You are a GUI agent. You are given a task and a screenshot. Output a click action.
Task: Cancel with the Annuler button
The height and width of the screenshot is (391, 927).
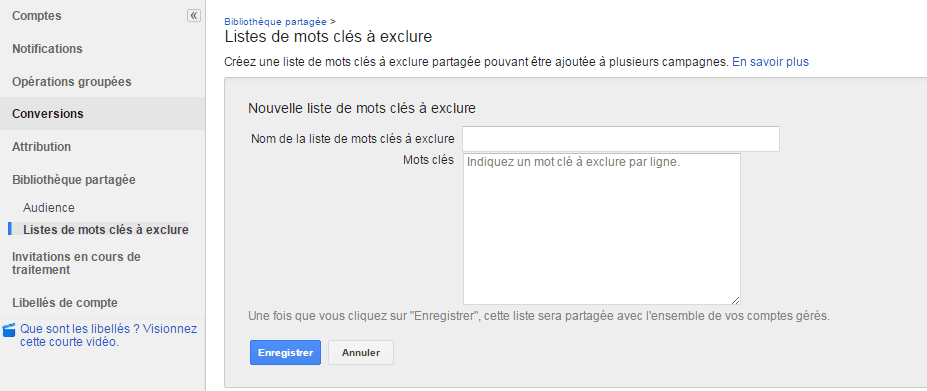click(361, 353)
